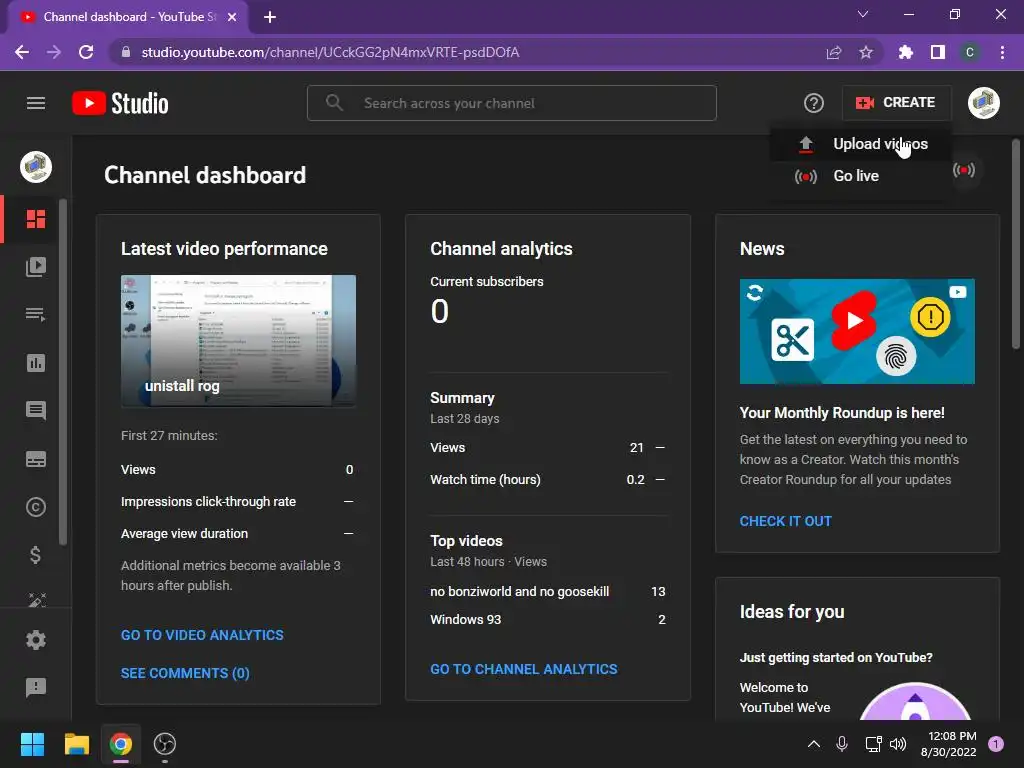The height and width of the screenshot is (768, 1024).
Task: Click the address bar URL
Action: pyautogui.click(x=330, y=52)
